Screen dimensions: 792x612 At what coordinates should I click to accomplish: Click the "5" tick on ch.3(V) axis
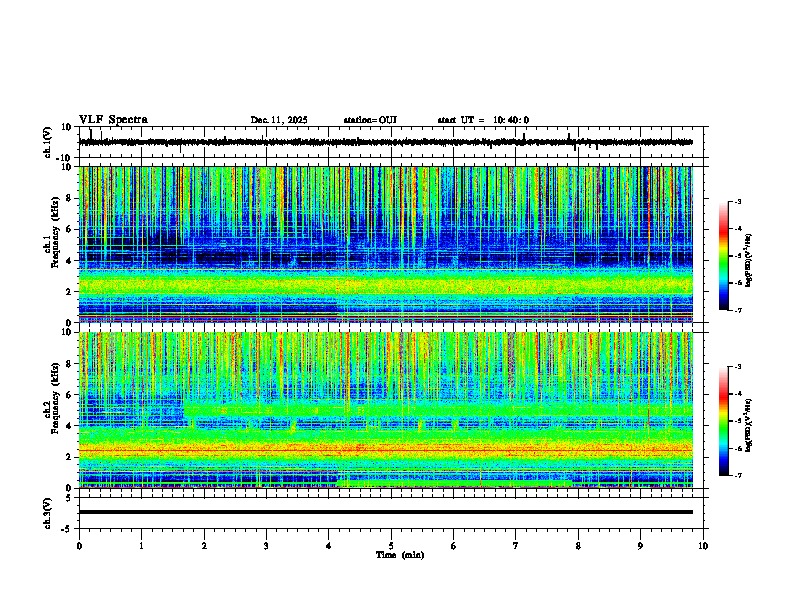69,498
